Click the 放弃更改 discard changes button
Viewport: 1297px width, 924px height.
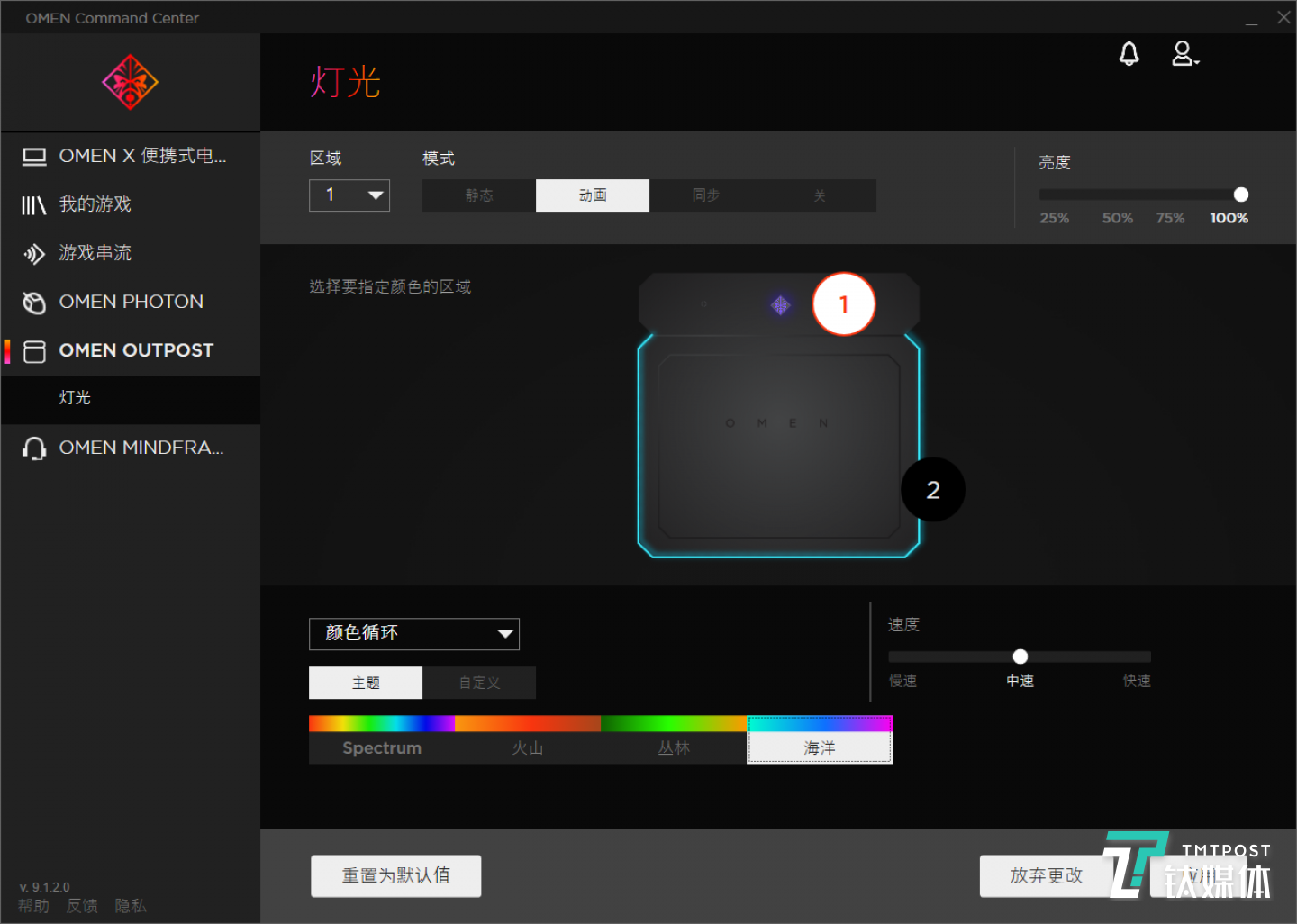point(1045,875)
